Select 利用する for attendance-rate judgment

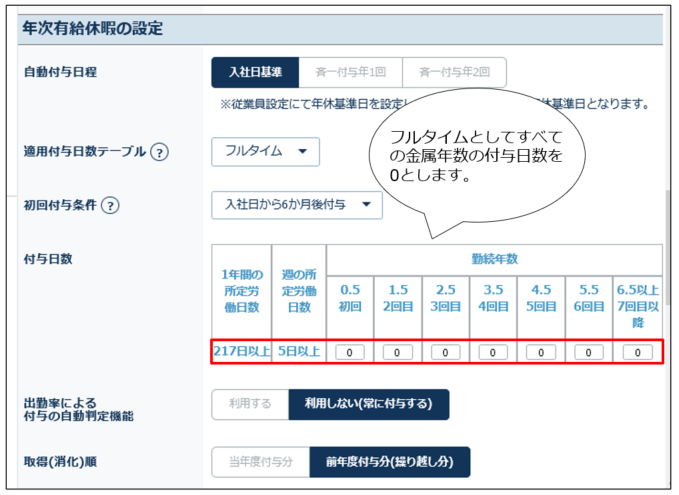tap(250, 404)
